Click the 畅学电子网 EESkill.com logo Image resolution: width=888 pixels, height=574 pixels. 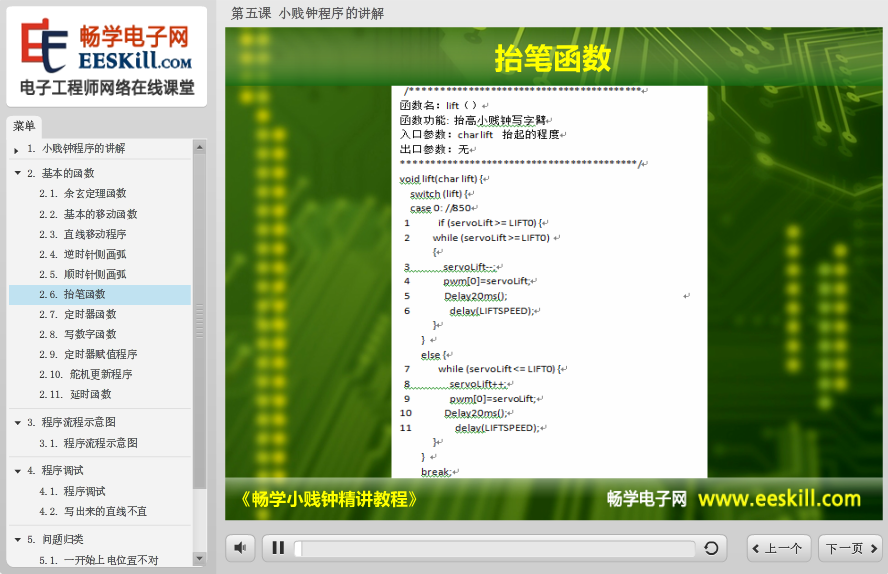coord(106,45)
